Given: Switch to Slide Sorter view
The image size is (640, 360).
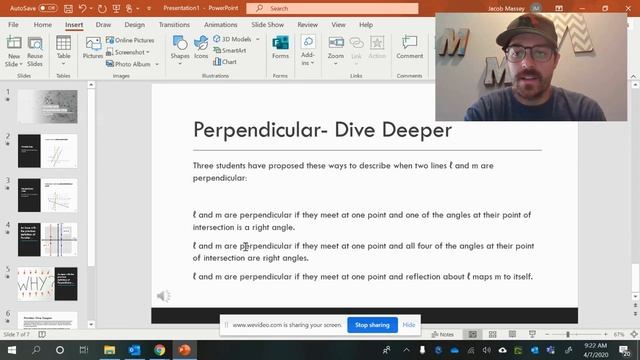Looking at the screenshot, I should (493, 334).
